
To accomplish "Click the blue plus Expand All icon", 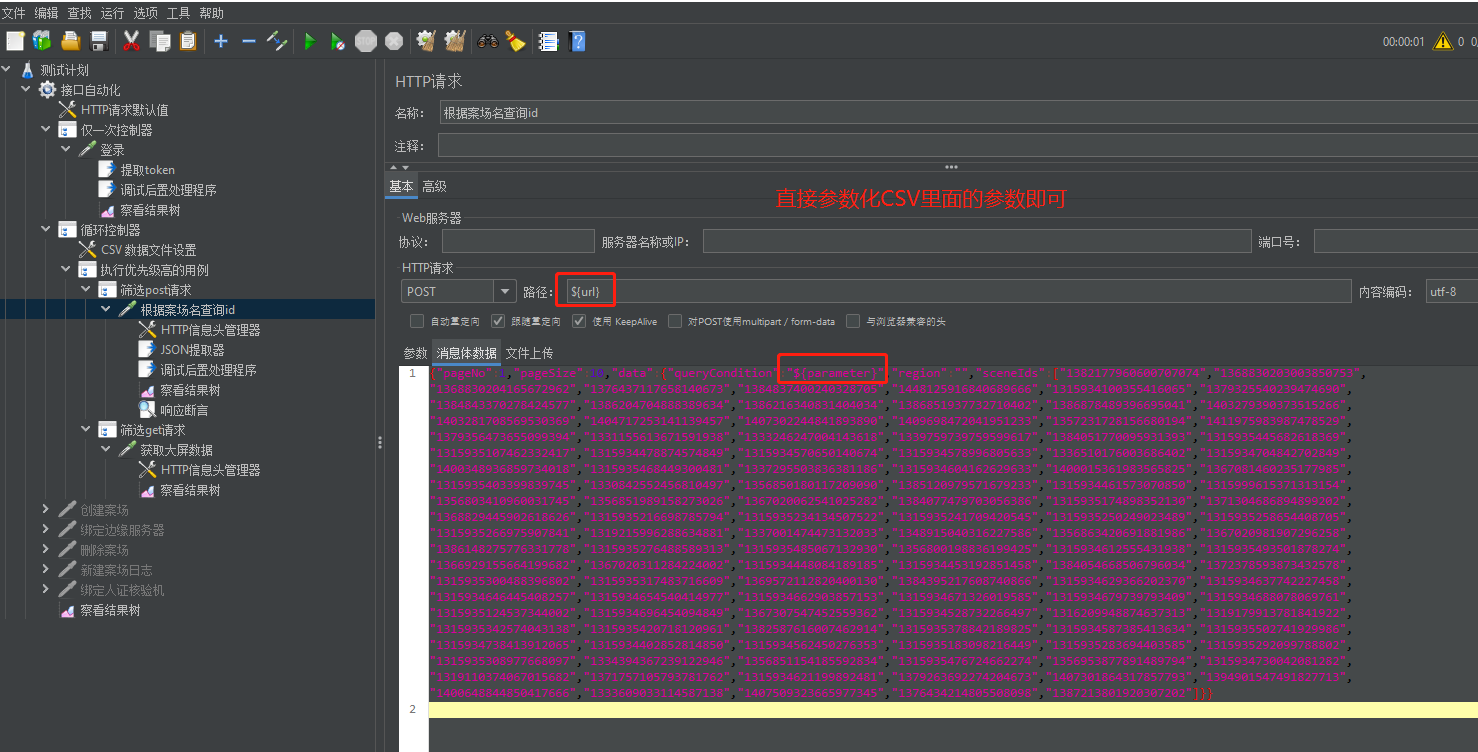I will [221, 41].
